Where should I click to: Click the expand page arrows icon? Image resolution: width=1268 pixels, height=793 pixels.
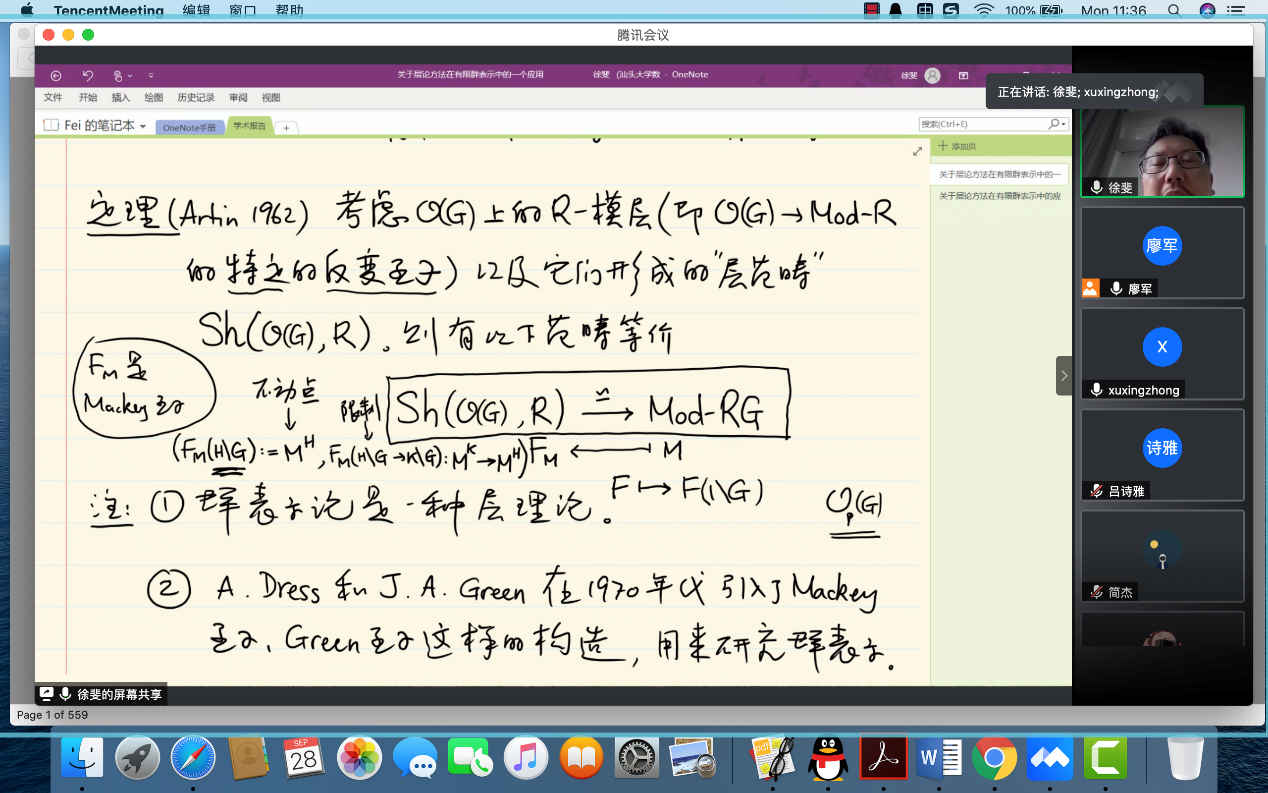coord(917,152)
